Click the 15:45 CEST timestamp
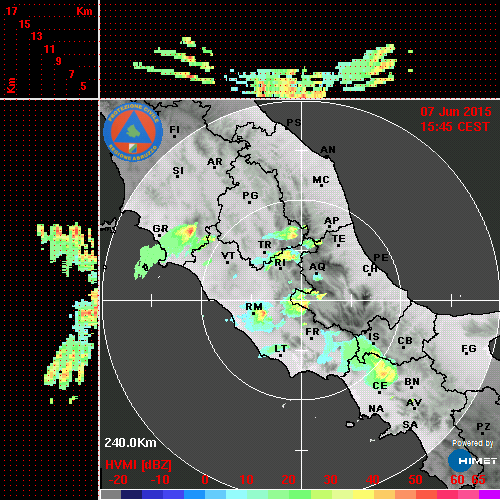The width and height of the screenshot is (500, 500). [x=455, y=127]
